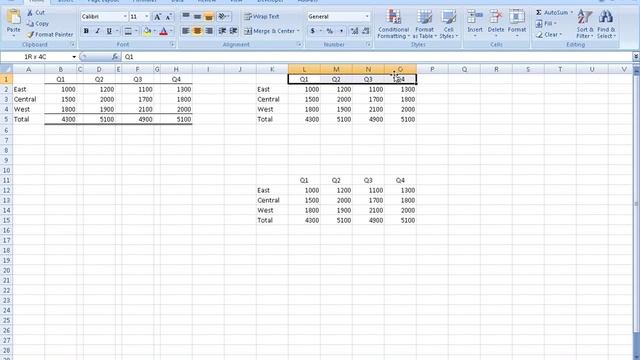Open the Calibri font name dropdown
This screenshot has width=640, height=360.
(x=125, y=17)
